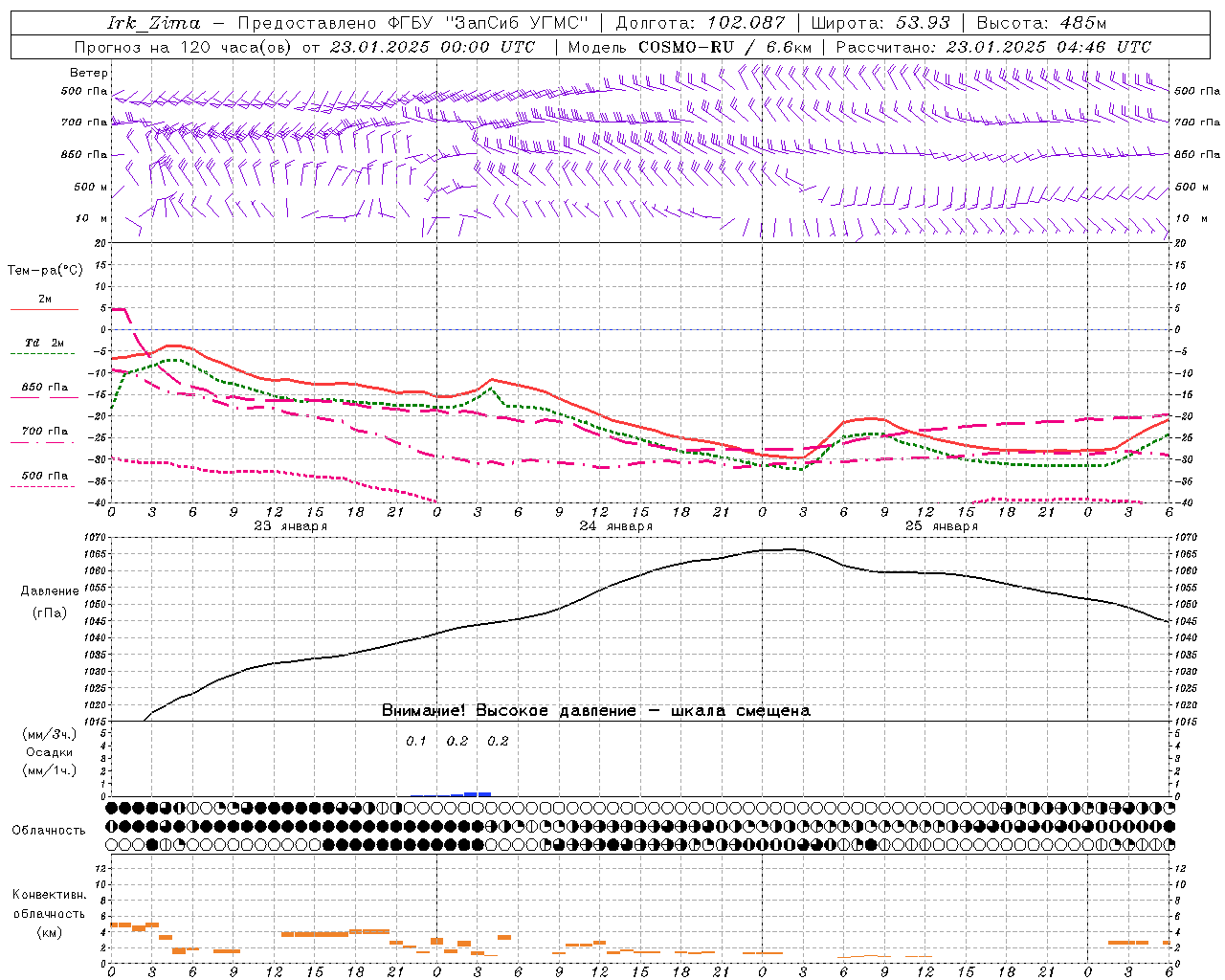Viewport: 1225px width, 980px height.
Task: Click the Конвективн. облачность panel label
Action: point(49,904)
